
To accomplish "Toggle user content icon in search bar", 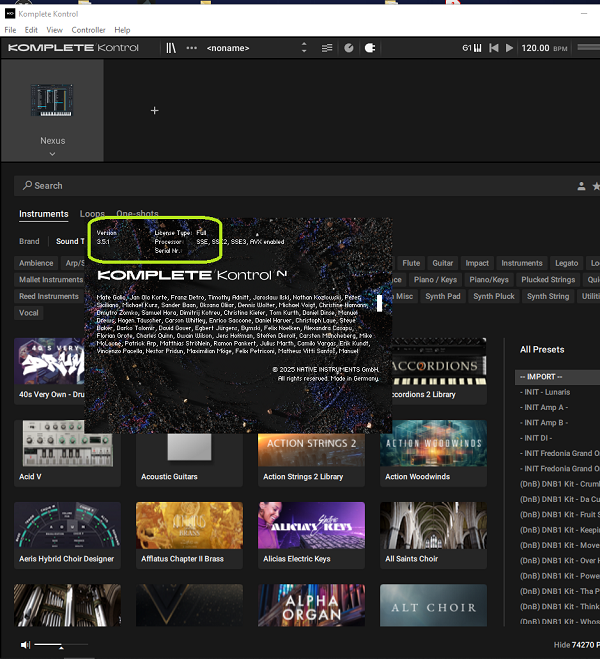I will [581, 186].
